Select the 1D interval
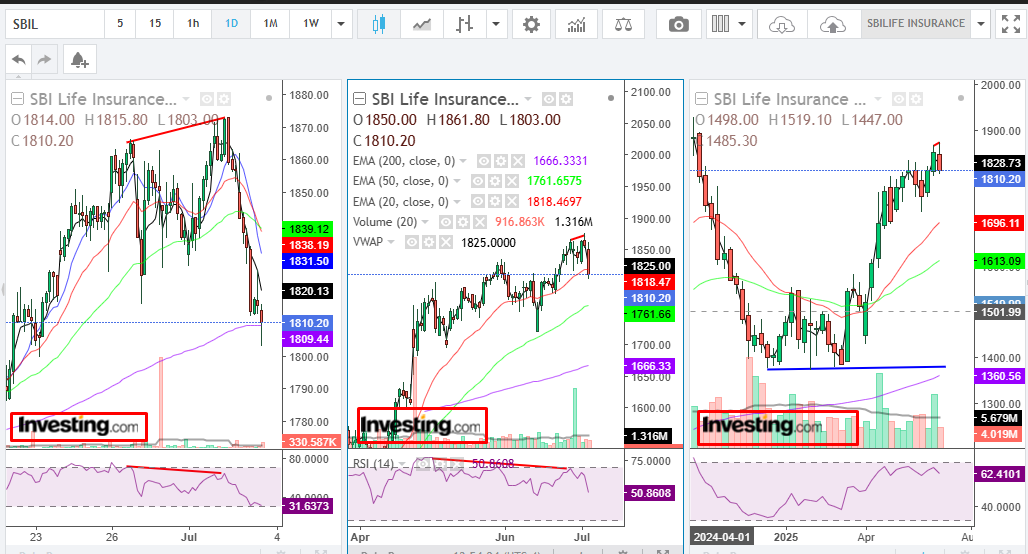Image resolution: width=1028 pixels, height=554 pixels. (x=231, y=24)
